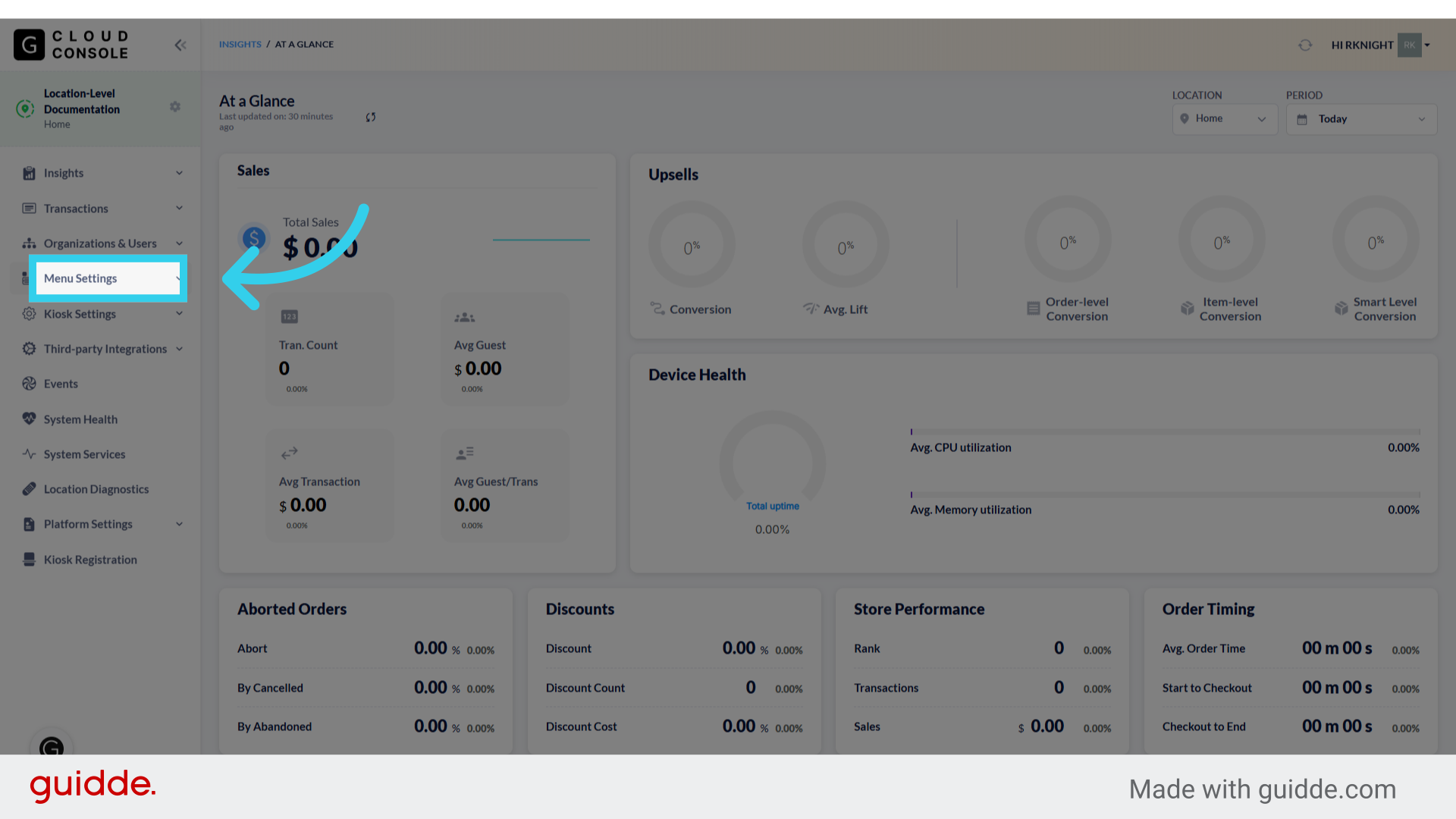The height and width of the screenshot is (819, 1456).
Task: Click the Avg. Lift metric icon
Action: (x=811, y=309)
